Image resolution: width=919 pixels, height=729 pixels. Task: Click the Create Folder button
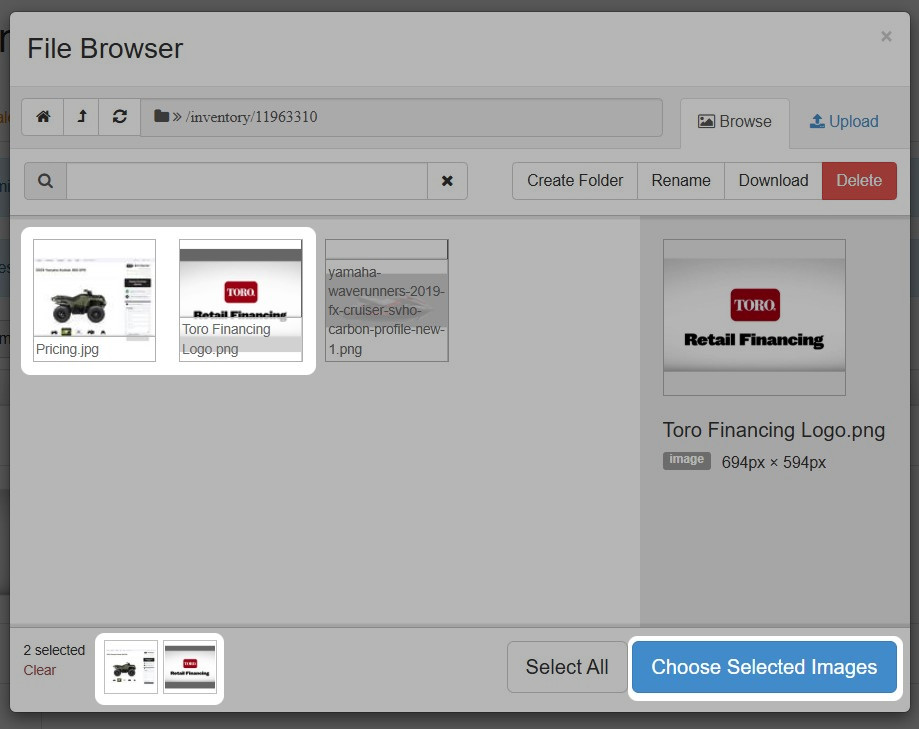pos(575,180)
